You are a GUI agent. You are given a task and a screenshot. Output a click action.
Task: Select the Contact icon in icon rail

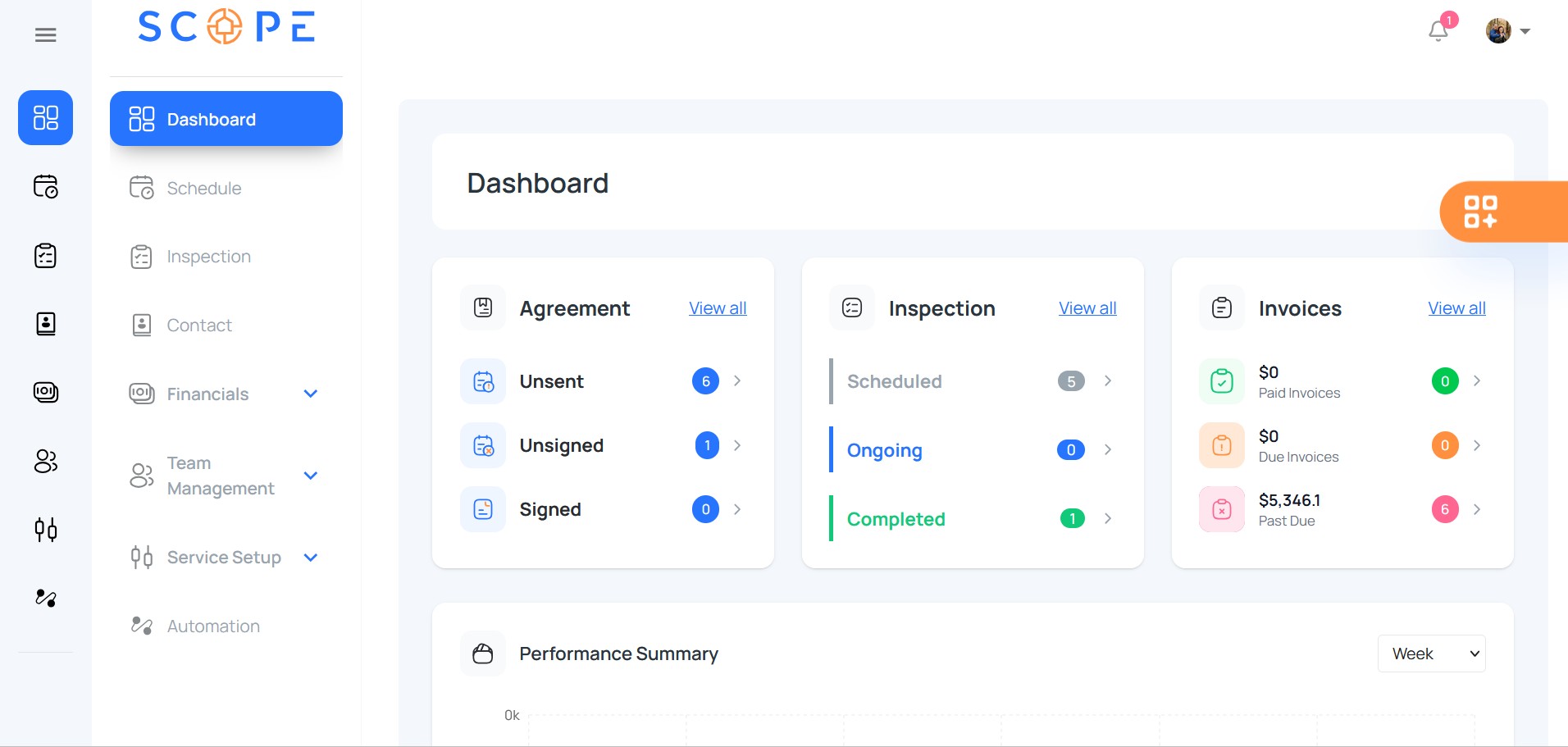(46, 324)
